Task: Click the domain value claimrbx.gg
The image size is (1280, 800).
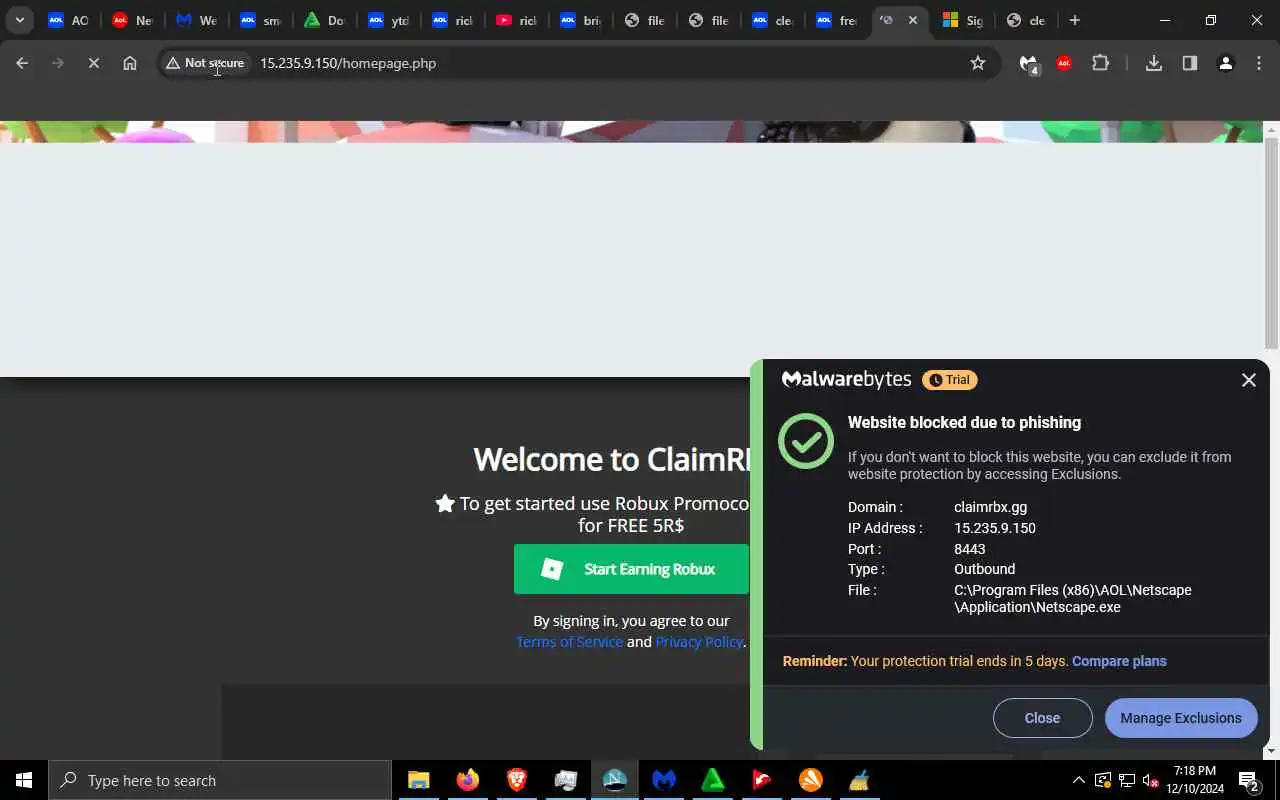Action: coord(990,507)
